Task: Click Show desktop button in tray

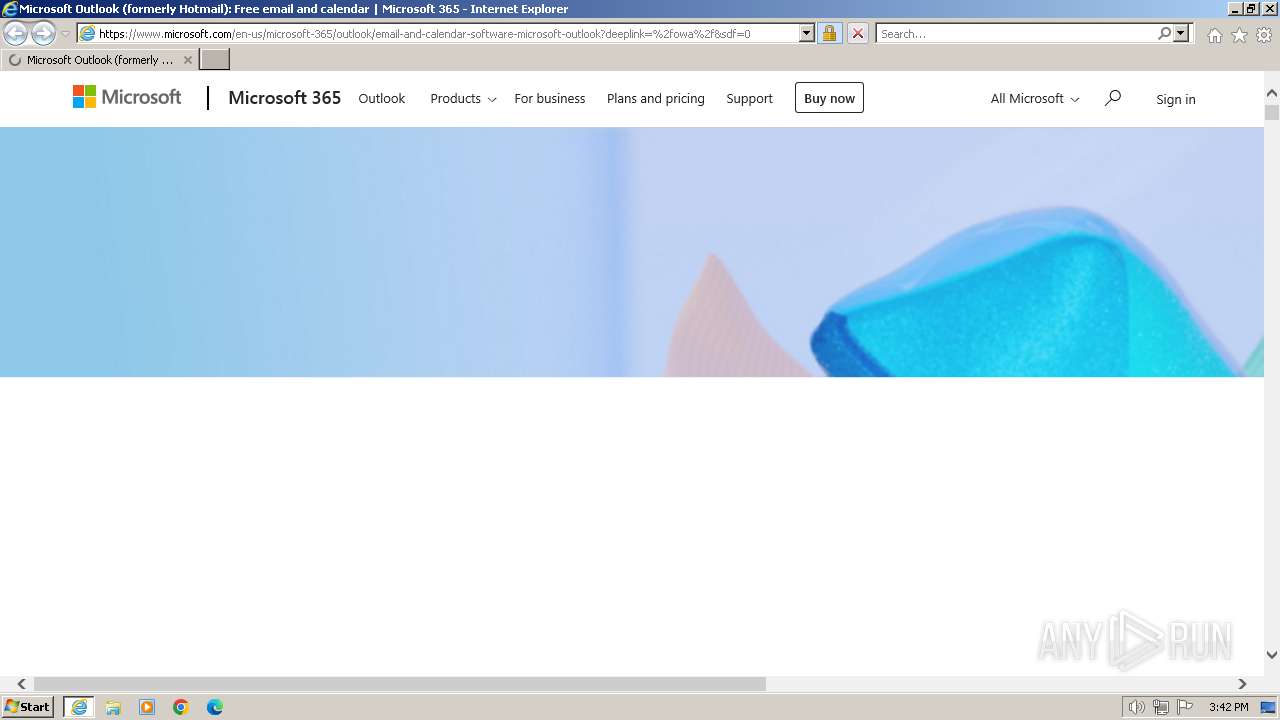Action: click(x=1268, y=707)
